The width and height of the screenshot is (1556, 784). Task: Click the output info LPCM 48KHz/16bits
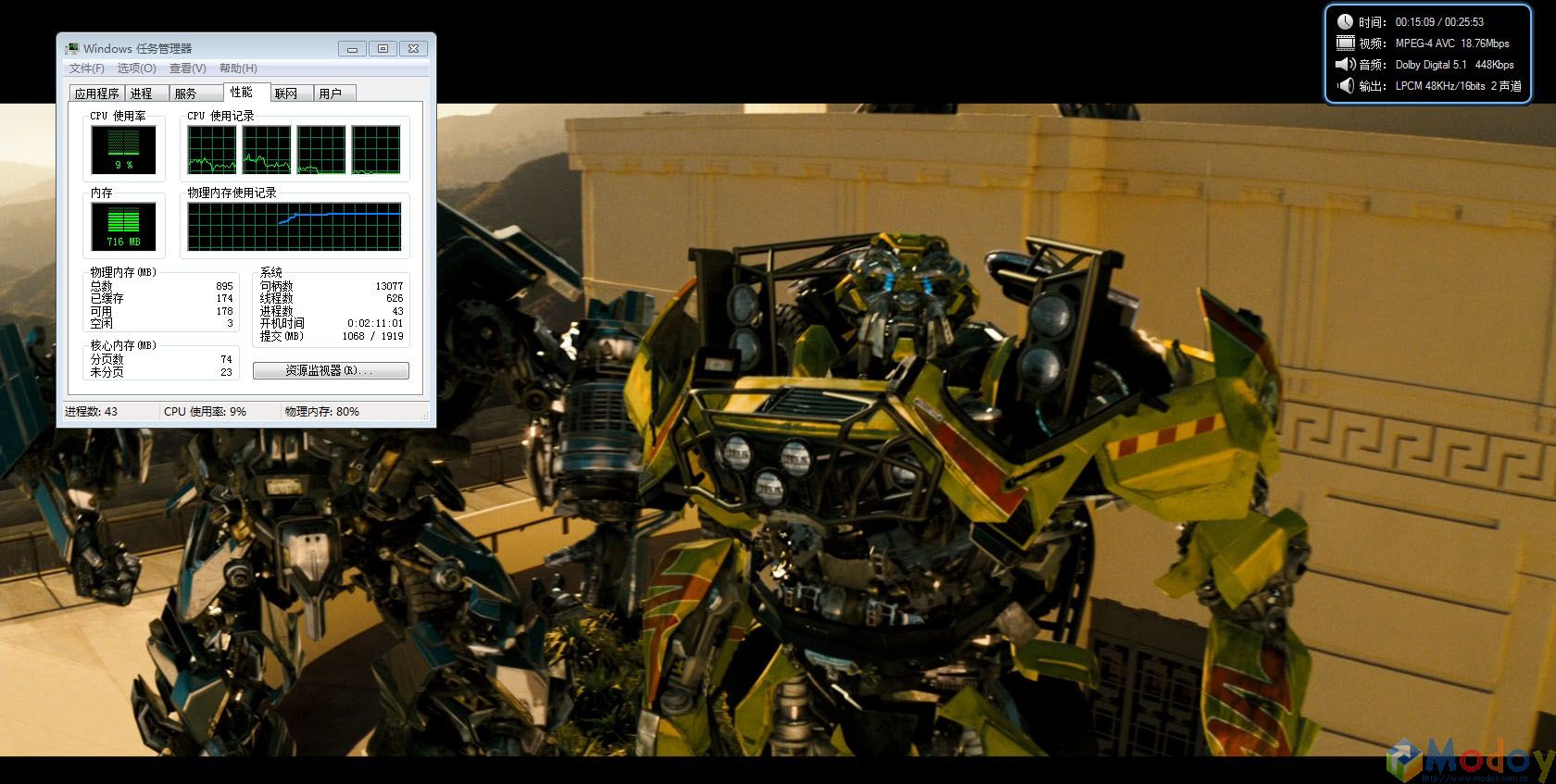point(1440,86)
